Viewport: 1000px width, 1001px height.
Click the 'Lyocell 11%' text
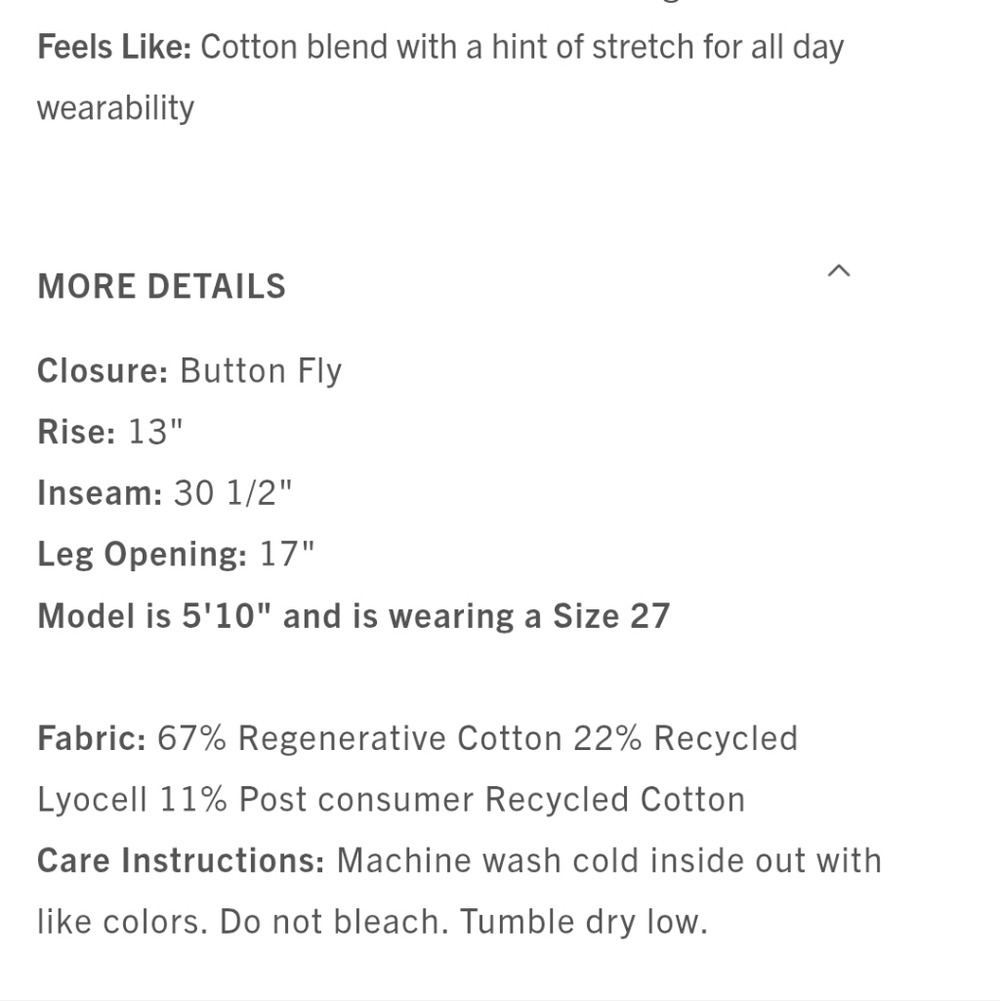(x=132, y=799)
